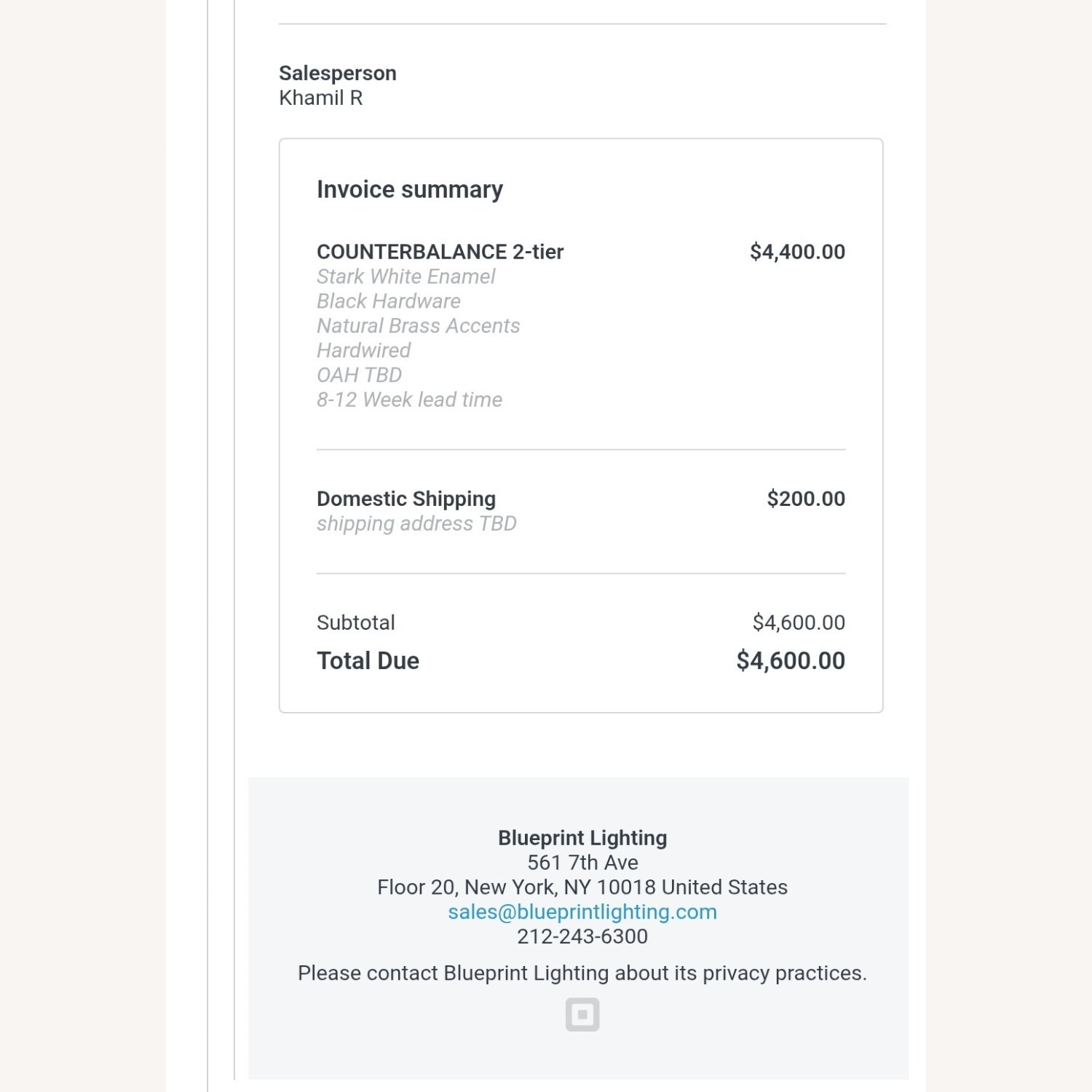Screen dimensions: 1092x1092
Task: Select the 561 7th Ave address line
Action: point(582,863)
